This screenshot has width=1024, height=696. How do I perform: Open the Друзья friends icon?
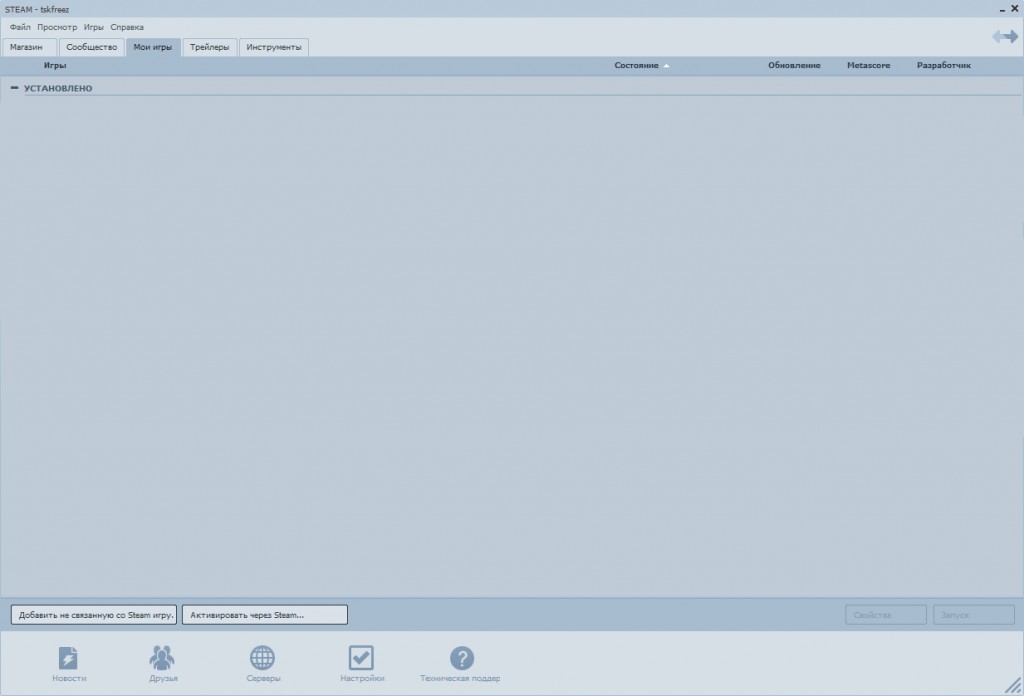coord(163,658)
